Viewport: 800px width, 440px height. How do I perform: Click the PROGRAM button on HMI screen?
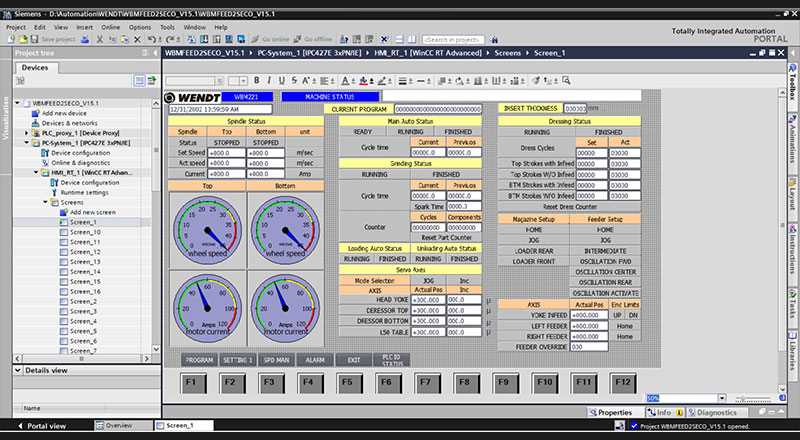point(199,360)
